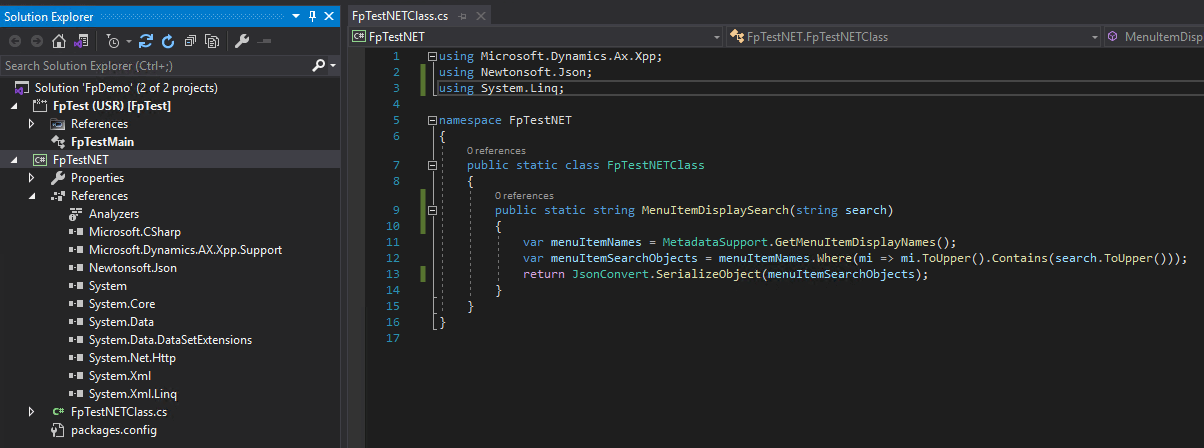Toggle auto-hide pin on Solution Explorer
The image size is (1204, 448).
pyautogui.click(x=313, y=16)
